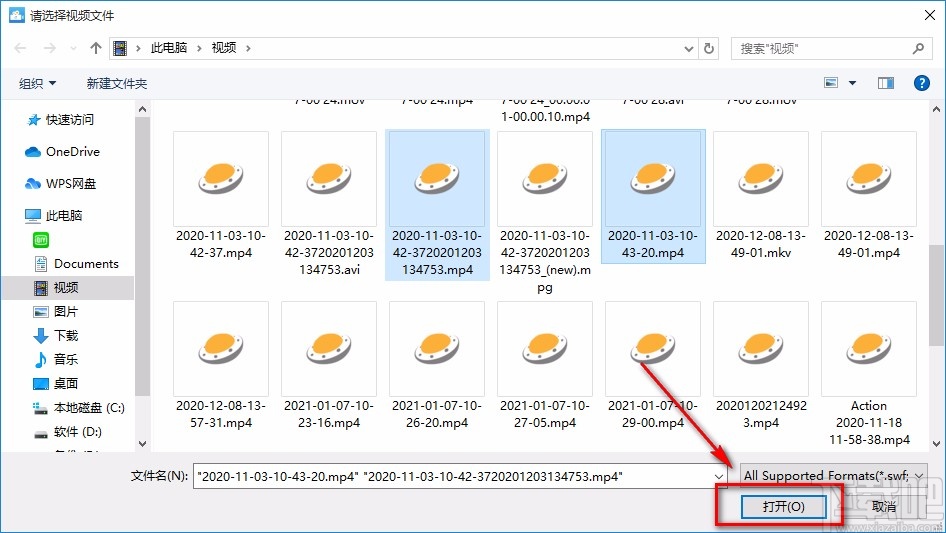
Task: Toggle the preview pane
Action: (886, 83)
